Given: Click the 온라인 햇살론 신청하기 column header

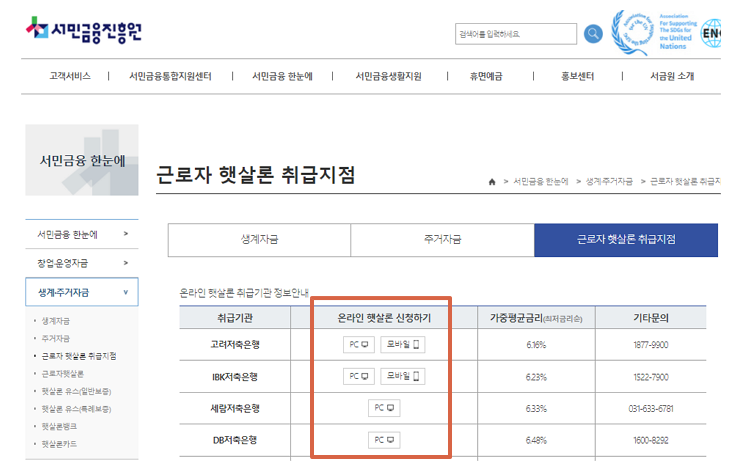Looking at the screenshot, I should pos(384,318).
